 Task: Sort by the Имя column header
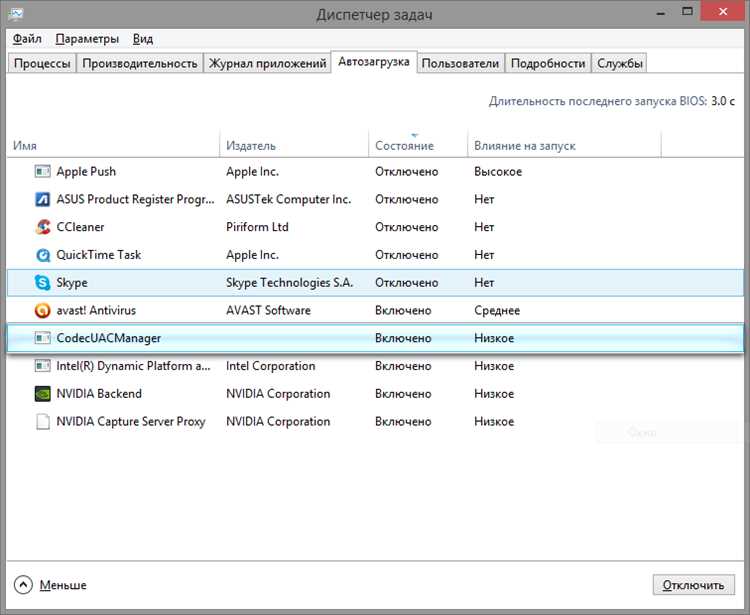tap(113, 145)
